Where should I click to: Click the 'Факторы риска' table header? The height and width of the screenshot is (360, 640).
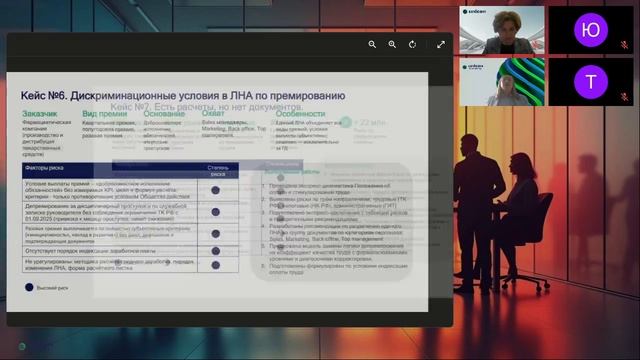pyautogui.click(x=44, y=168)
